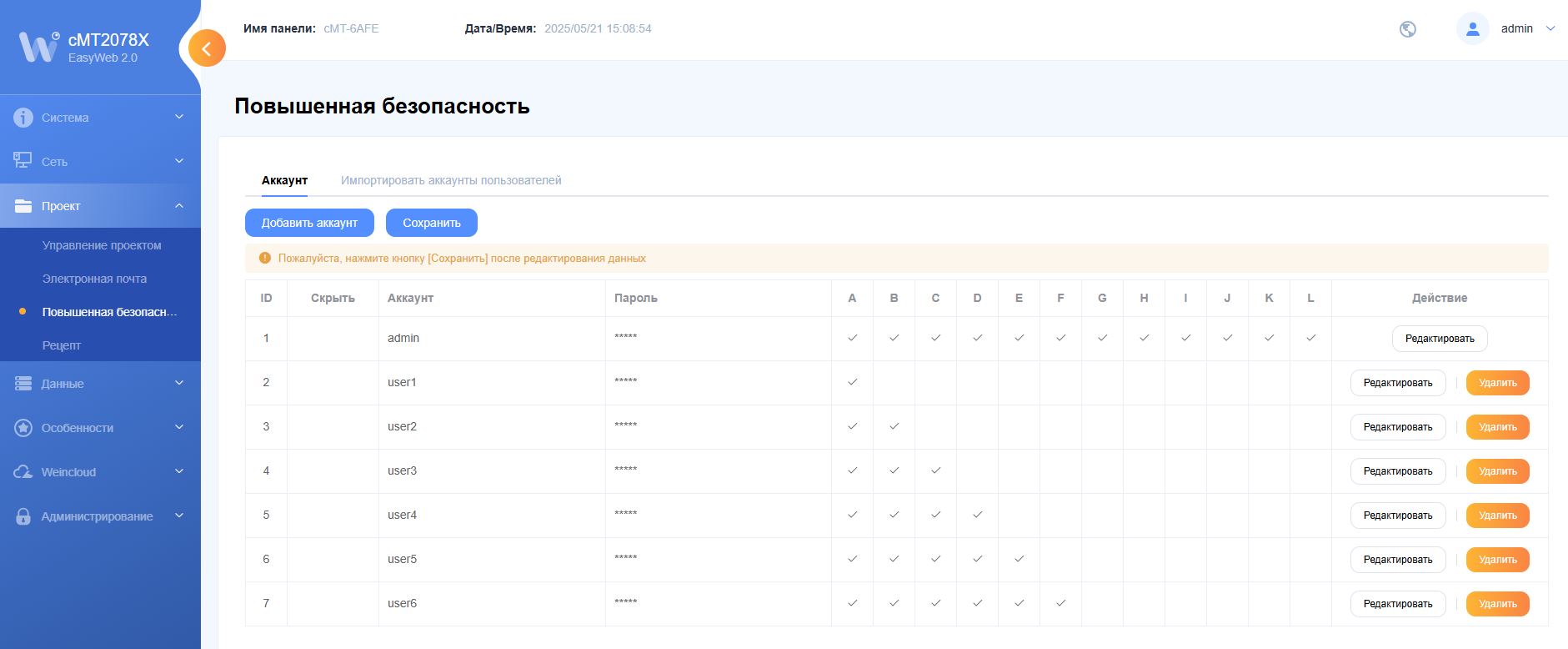Click the Добавить аккаунт button

coord(309,223)
